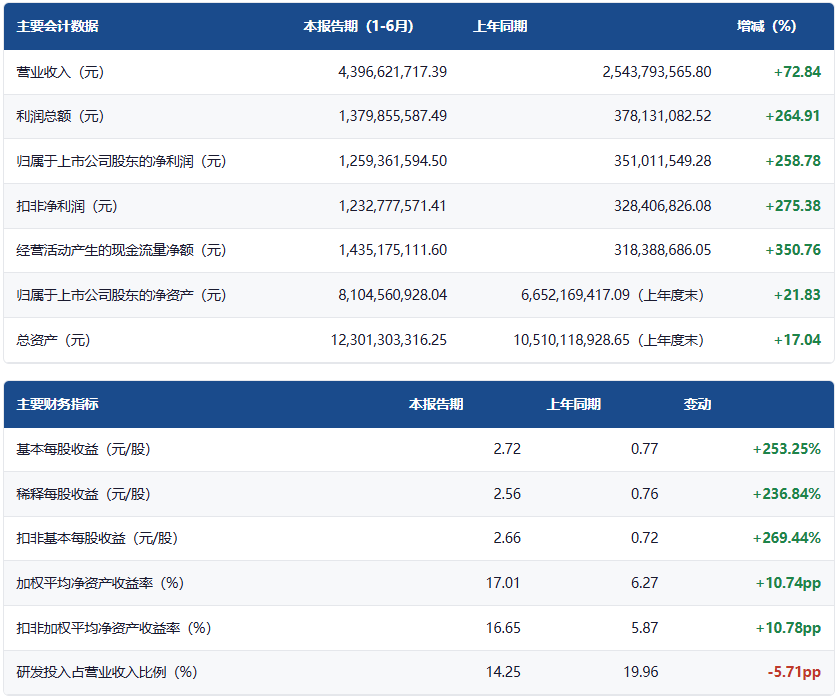Click the 增减（%） column header

(767, 26)
